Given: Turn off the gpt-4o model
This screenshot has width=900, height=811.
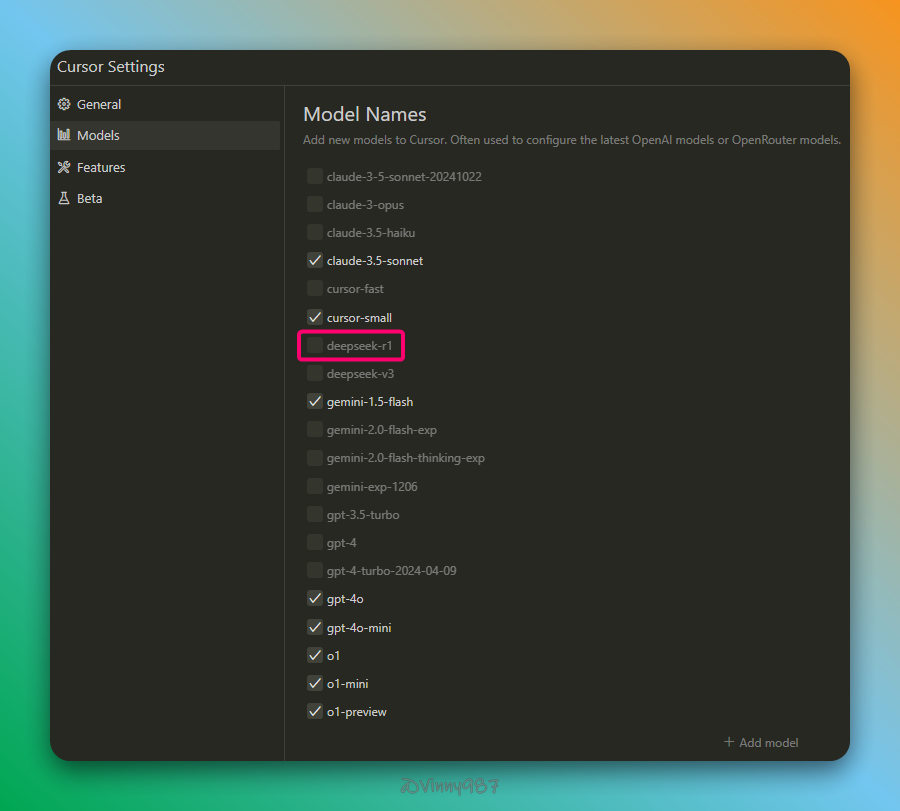Looking at the screenshot, I should pos(315,599).
